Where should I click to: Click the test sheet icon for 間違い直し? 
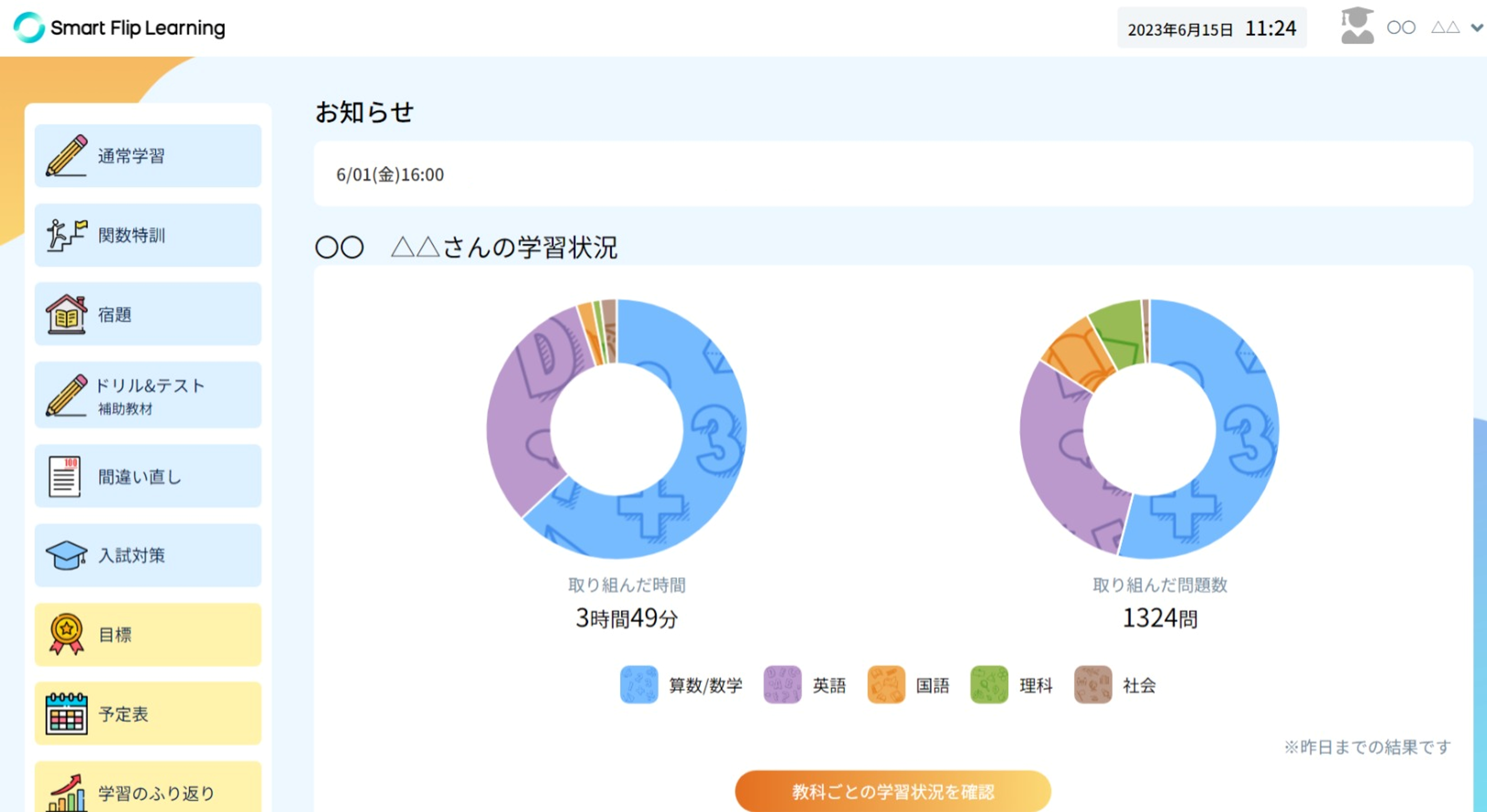[64, 476]
